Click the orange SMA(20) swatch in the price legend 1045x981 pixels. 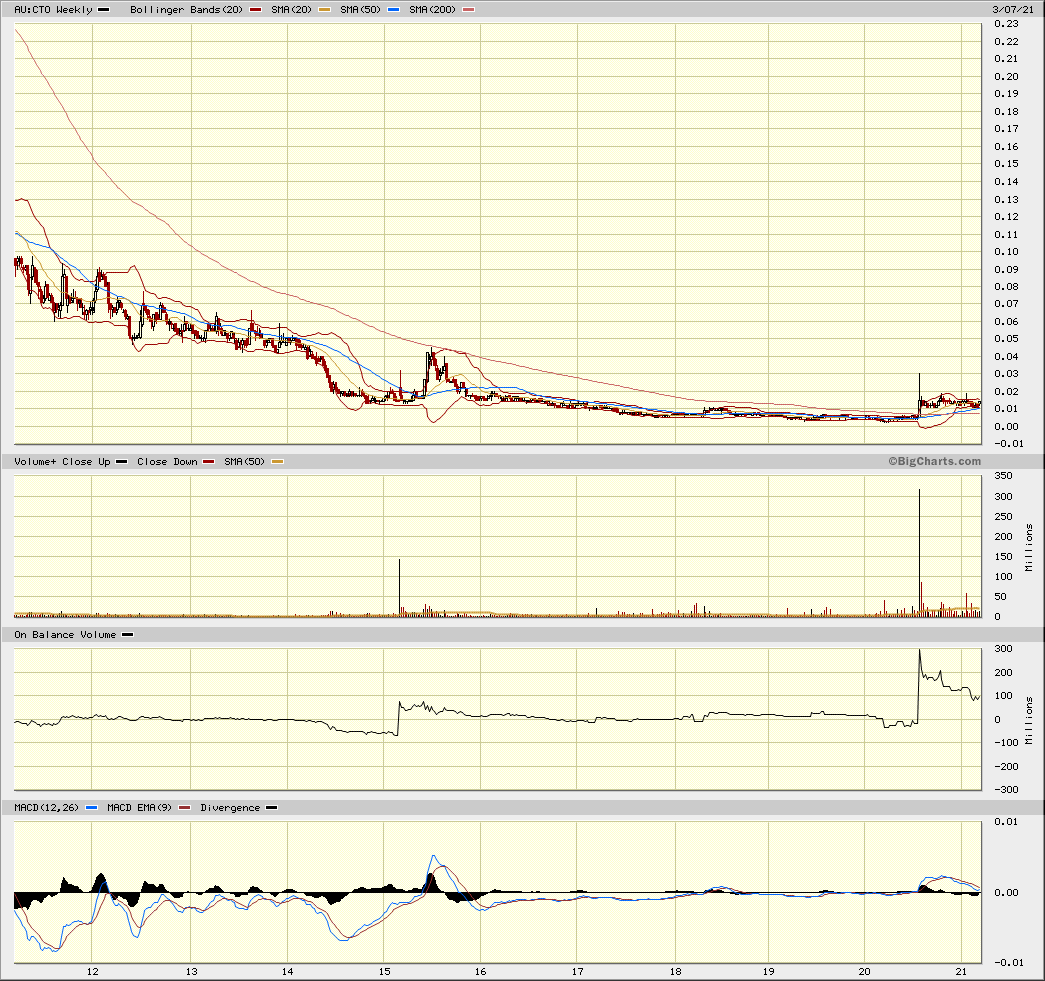pyautogui.click(x=325, y=10)
